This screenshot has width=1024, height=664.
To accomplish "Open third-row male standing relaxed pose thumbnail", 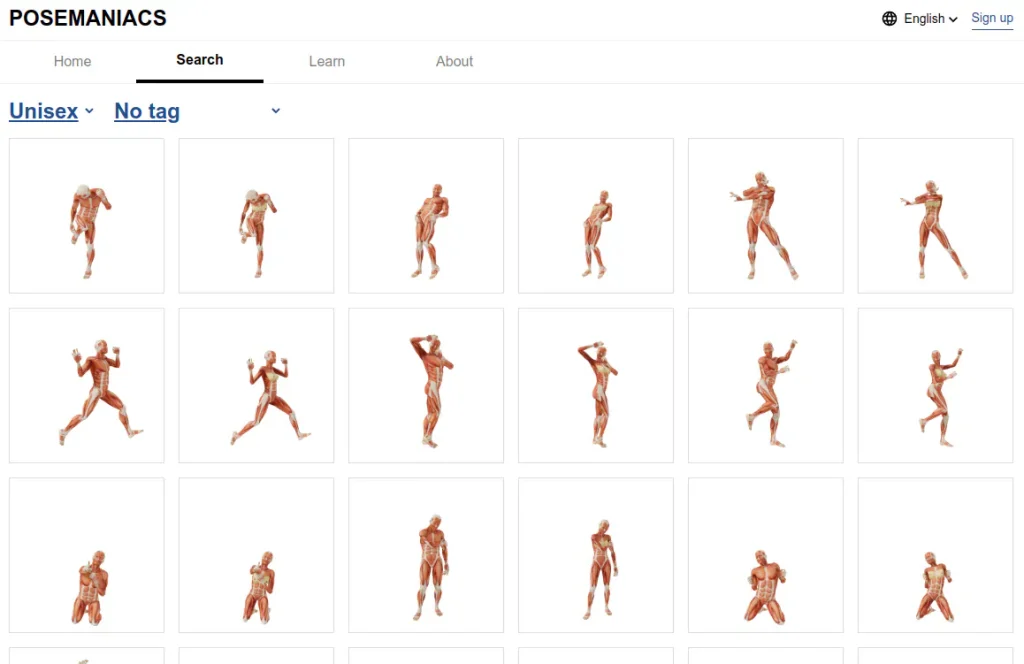I will click(426, 555).
